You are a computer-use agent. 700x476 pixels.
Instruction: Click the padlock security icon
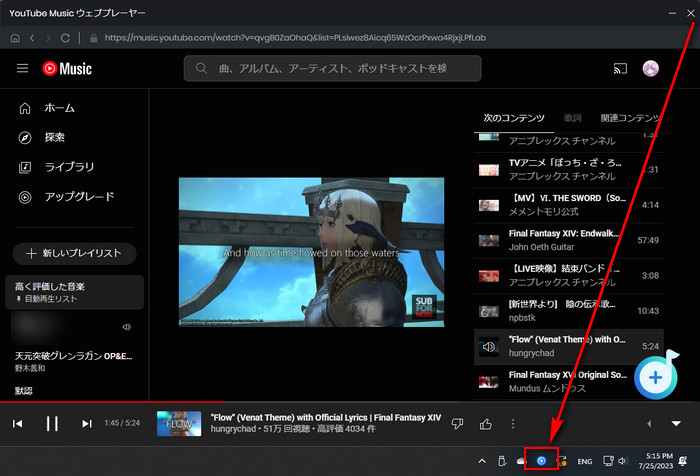point(94,38)
